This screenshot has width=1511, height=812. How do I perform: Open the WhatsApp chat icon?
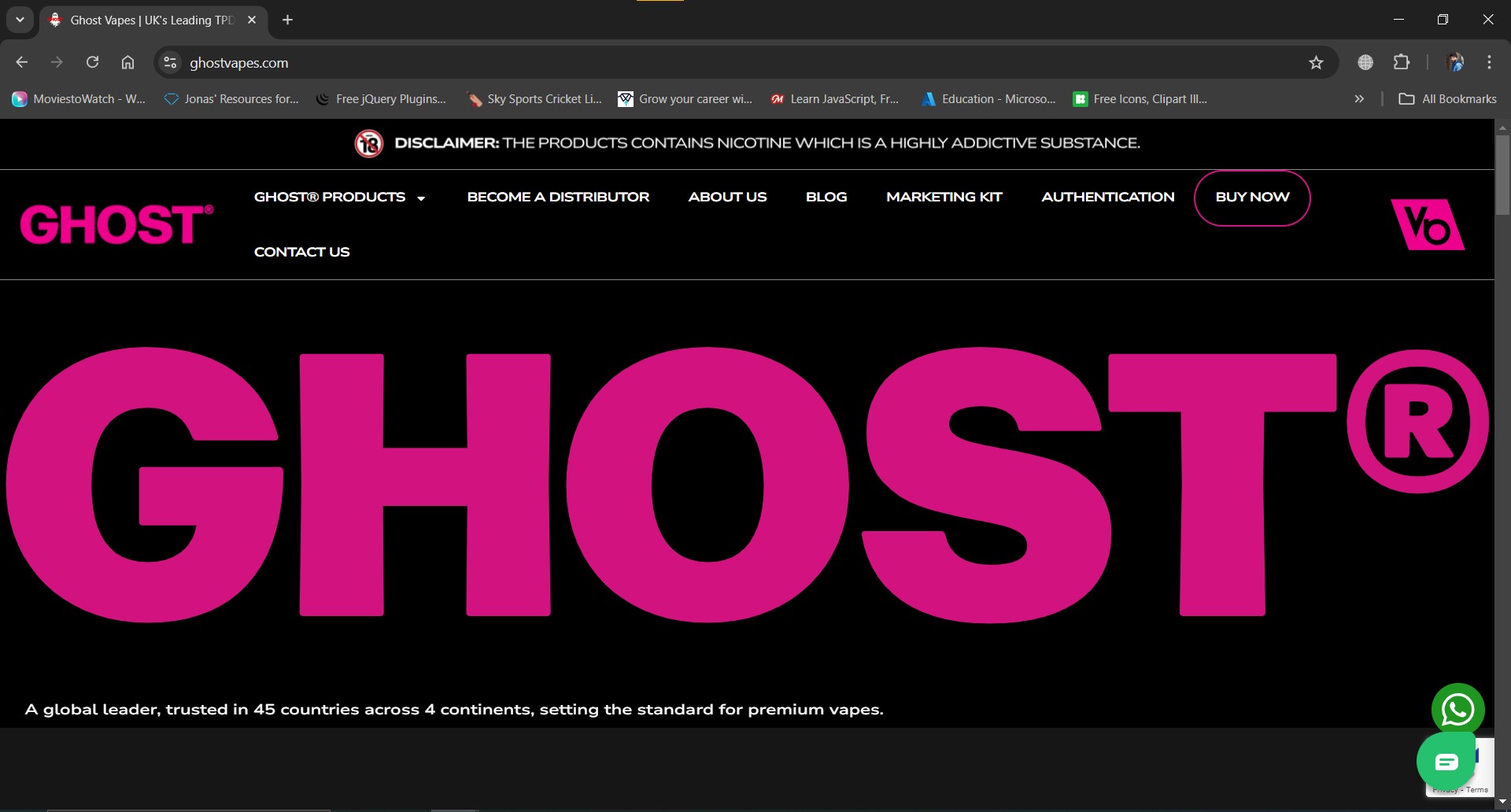pyautogui.click(x=1457, y=709)
